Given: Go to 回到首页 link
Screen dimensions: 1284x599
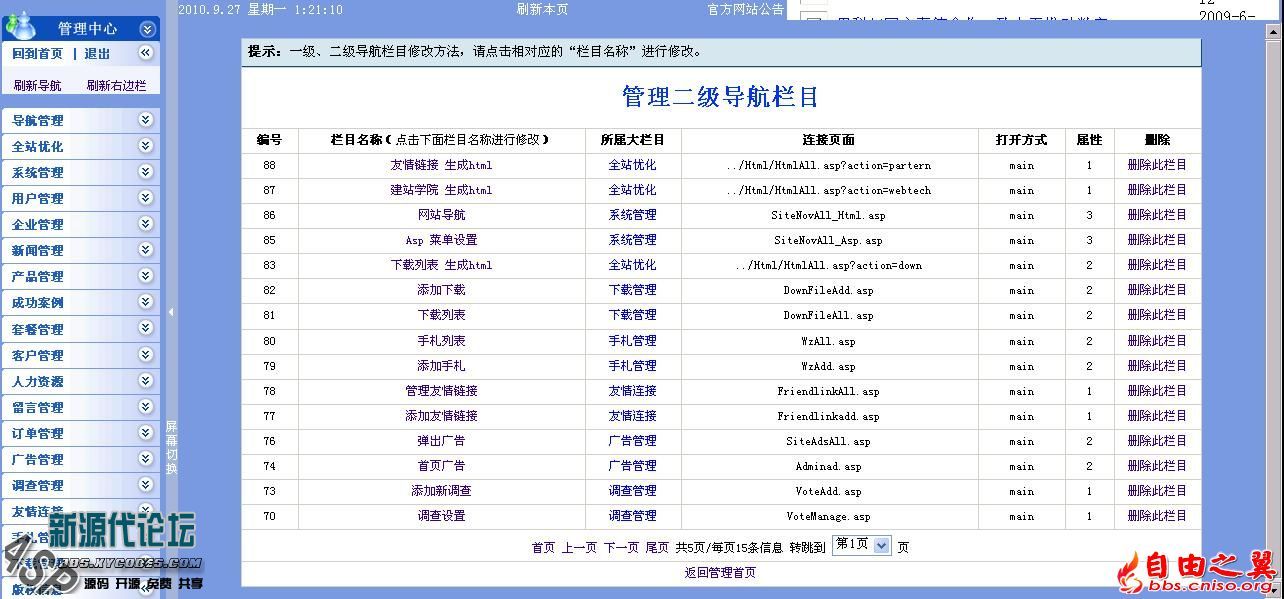Looking at the screenshot, I should coord(38,54).
